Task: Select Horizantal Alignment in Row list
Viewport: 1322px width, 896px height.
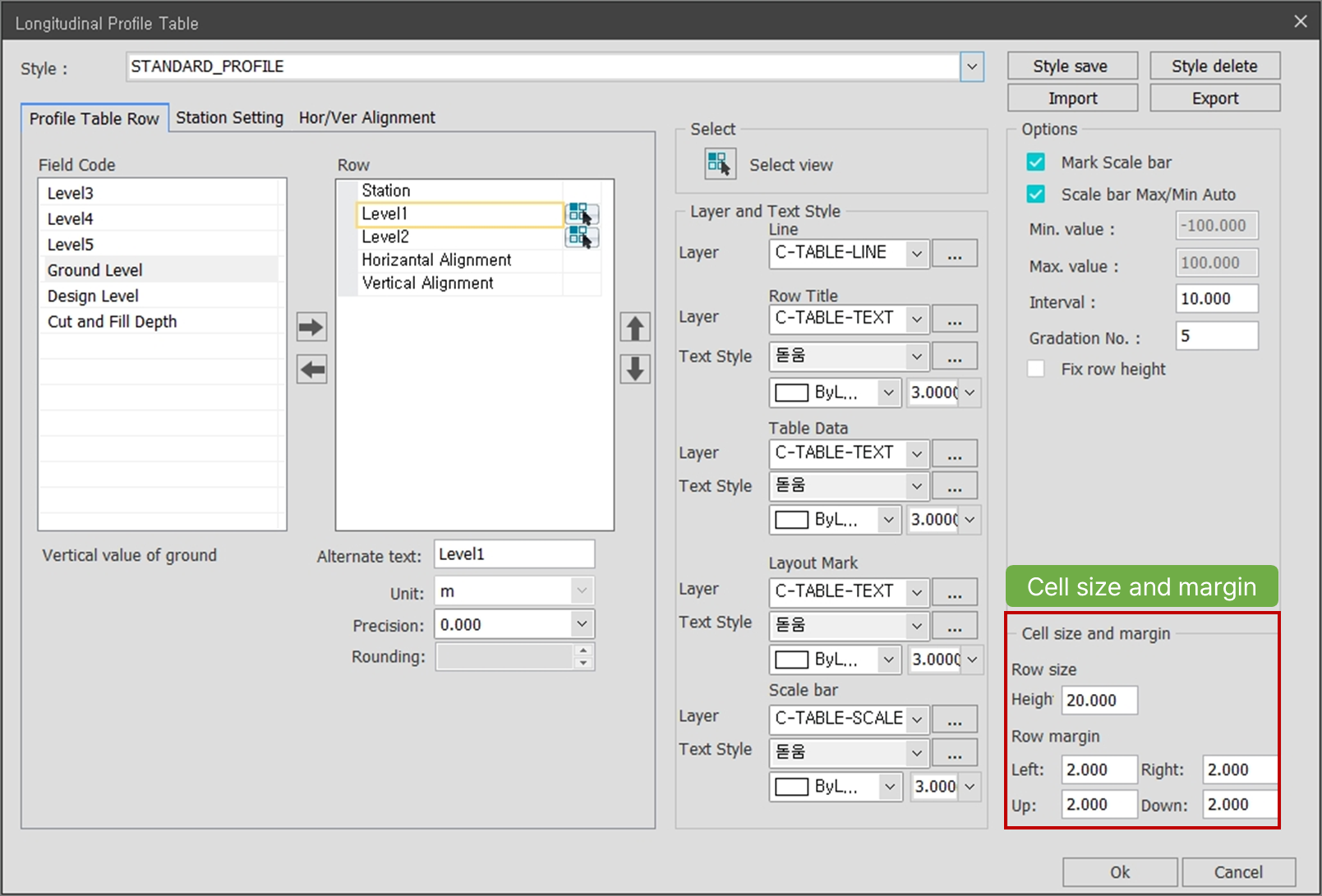Action: pyautogui.click(x=460, y=260)
